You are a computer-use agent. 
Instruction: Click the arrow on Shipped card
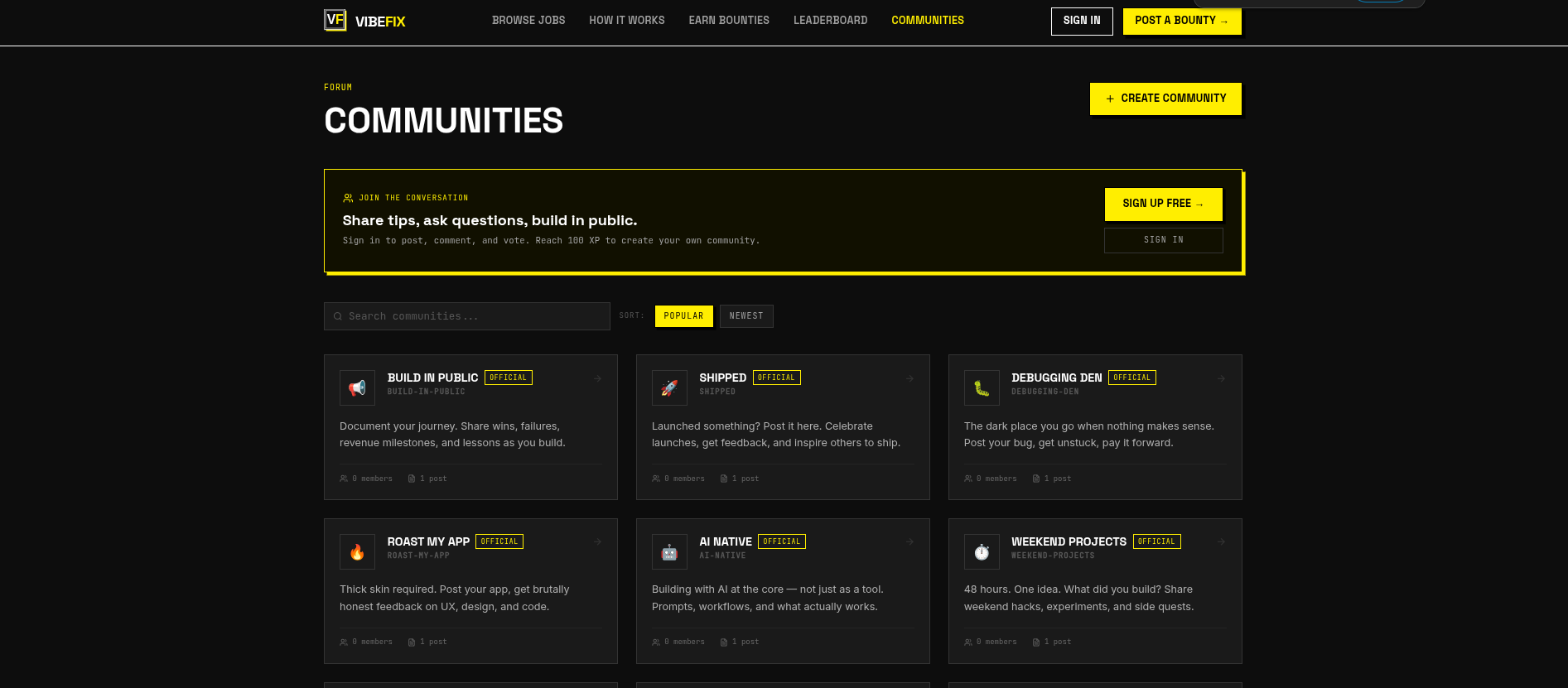(x=909, y=378)
